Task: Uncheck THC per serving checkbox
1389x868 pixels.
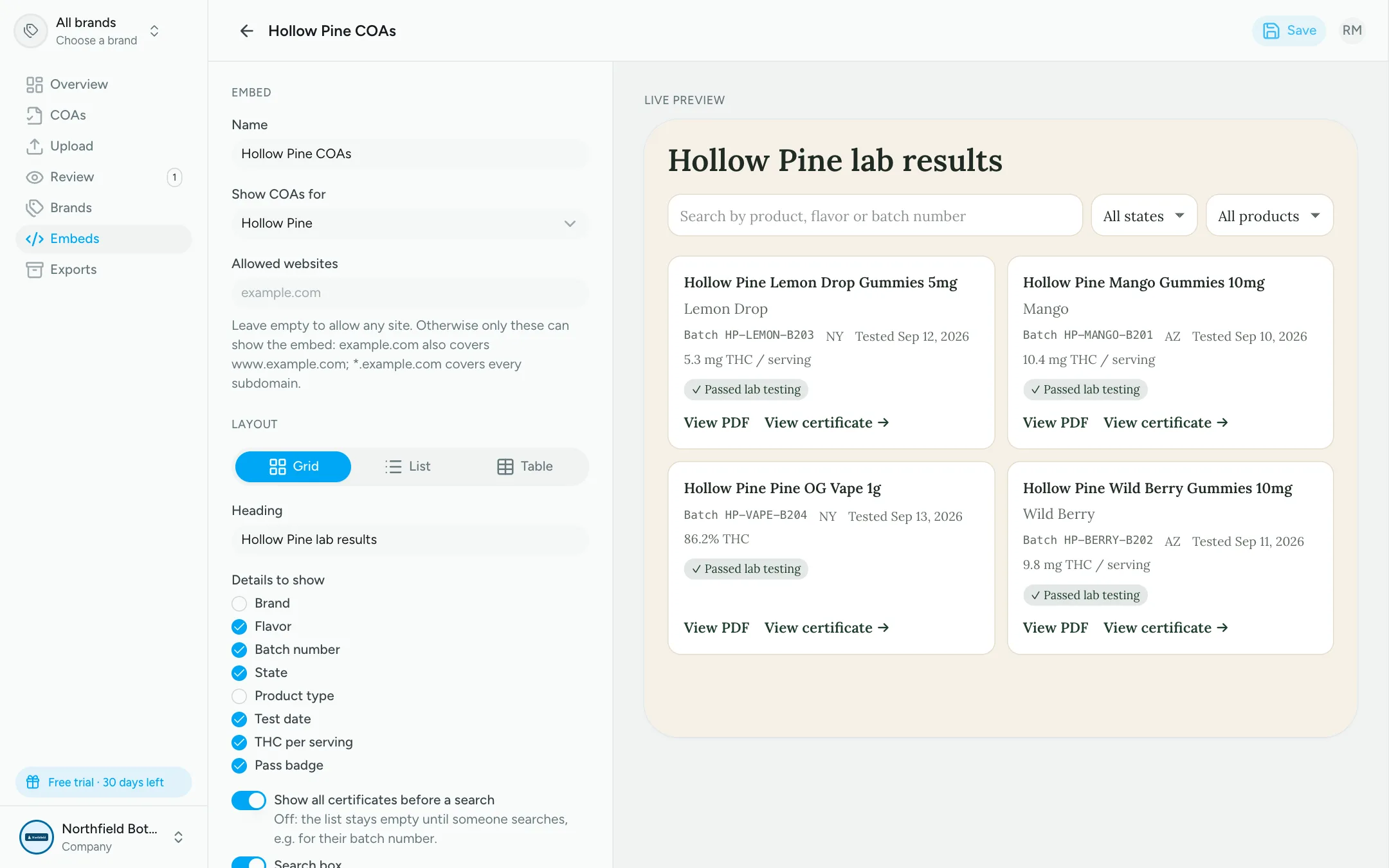Action: [239, 742]
